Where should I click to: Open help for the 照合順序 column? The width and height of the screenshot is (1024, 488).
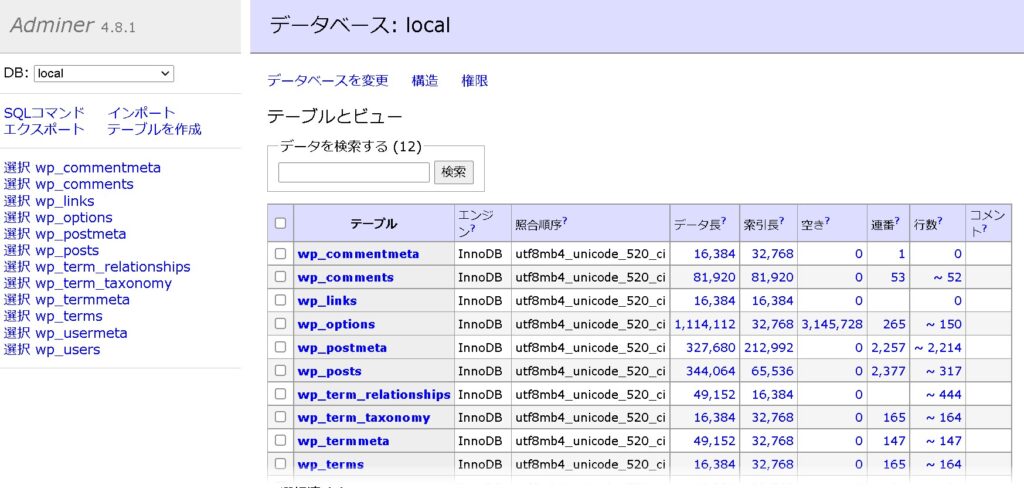pos(565,221)
